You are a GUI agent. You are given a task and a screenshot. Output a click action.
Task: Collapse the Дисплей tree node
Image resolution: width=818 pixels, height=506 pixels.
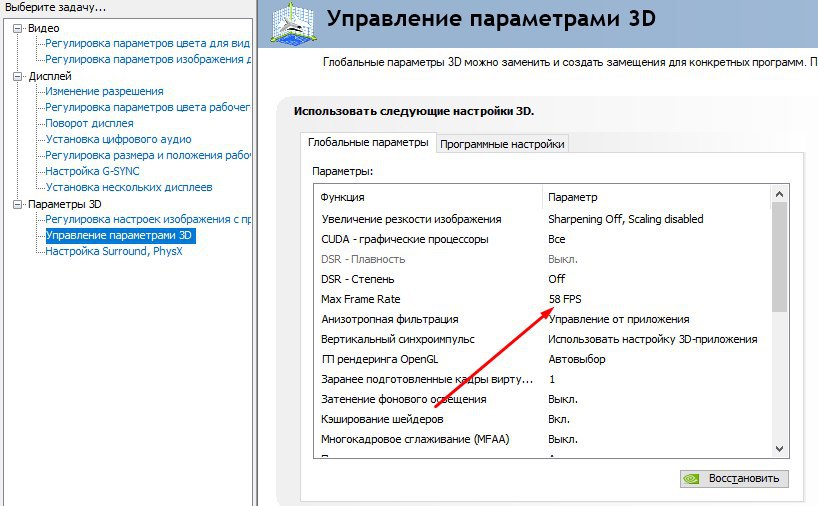18,76
